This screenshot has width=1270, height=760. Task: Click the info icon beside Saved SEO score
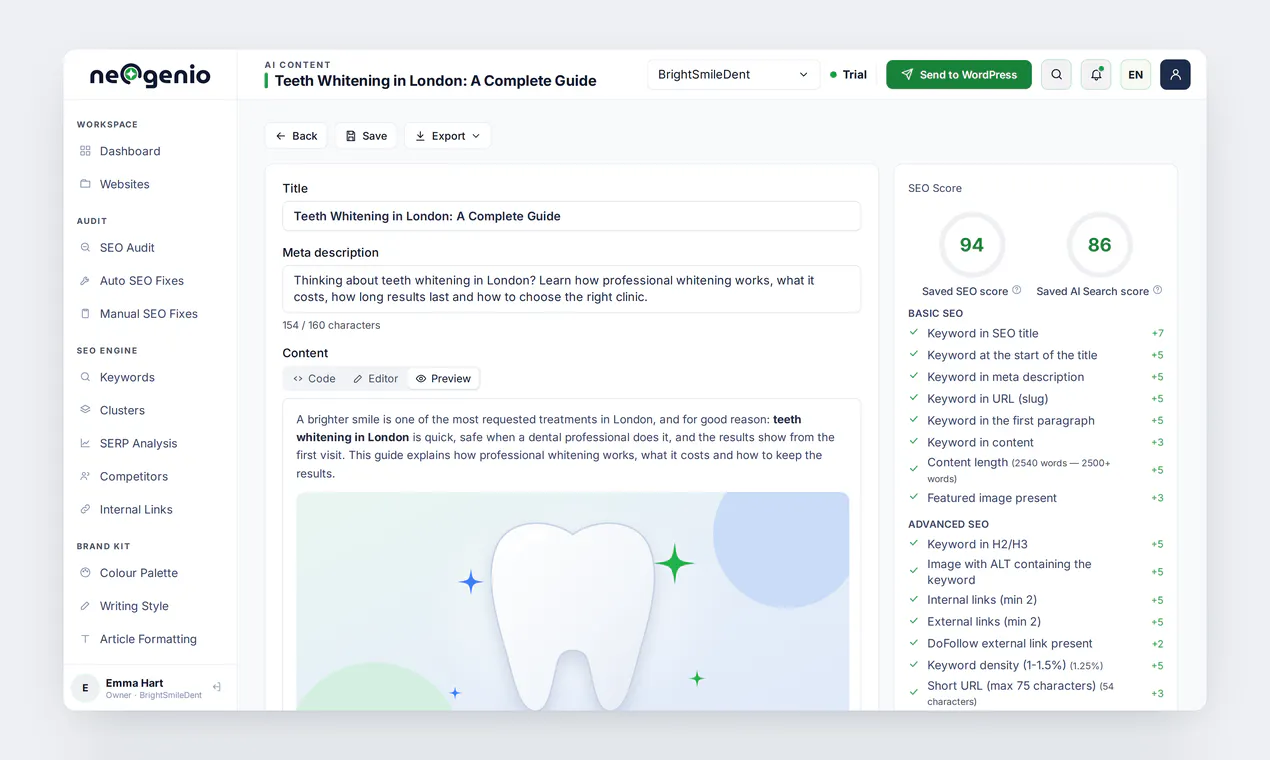point(1017,290)
